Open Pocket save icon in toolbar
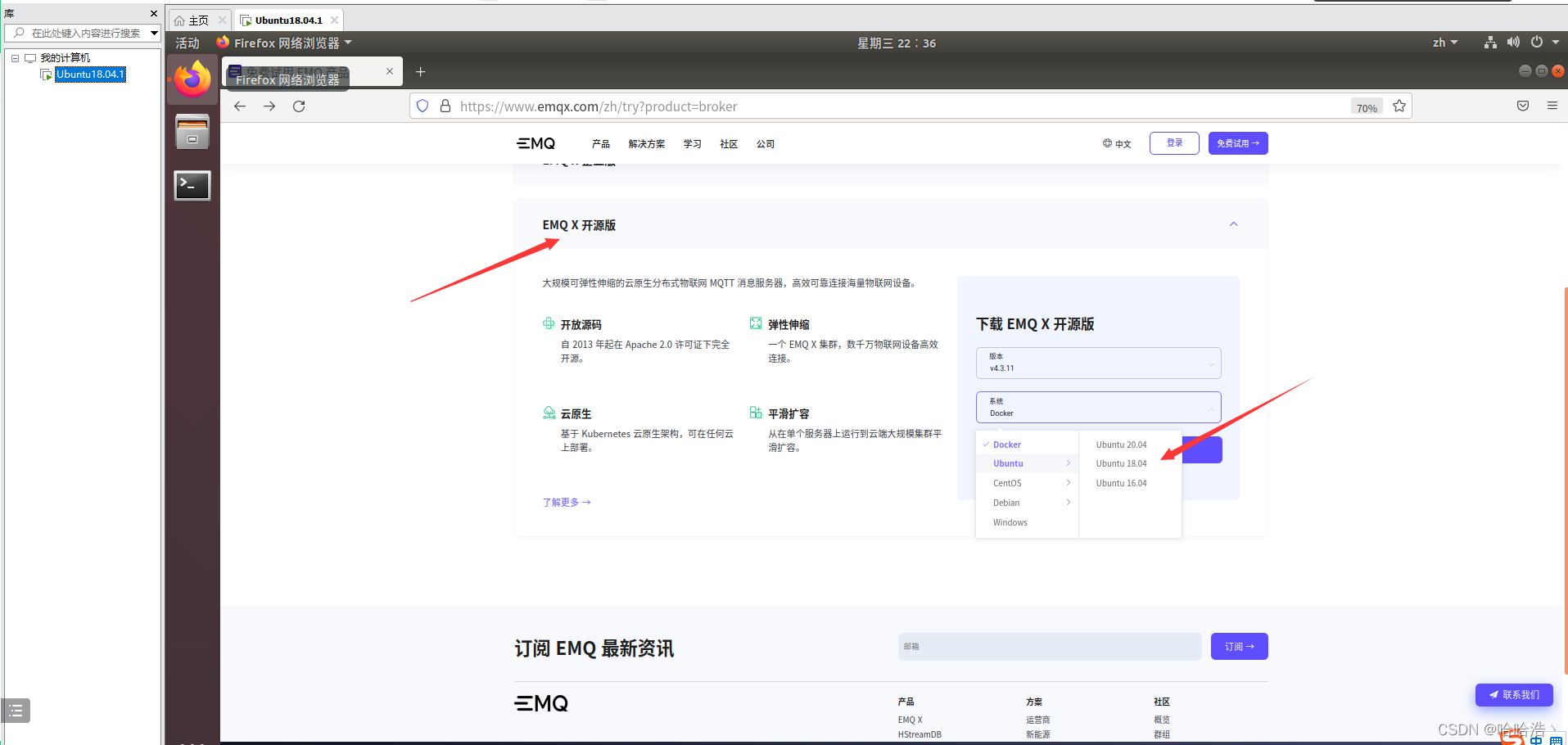This screenshot has height=745, width=1568. pyautogui.click(x=1523, y=106)
